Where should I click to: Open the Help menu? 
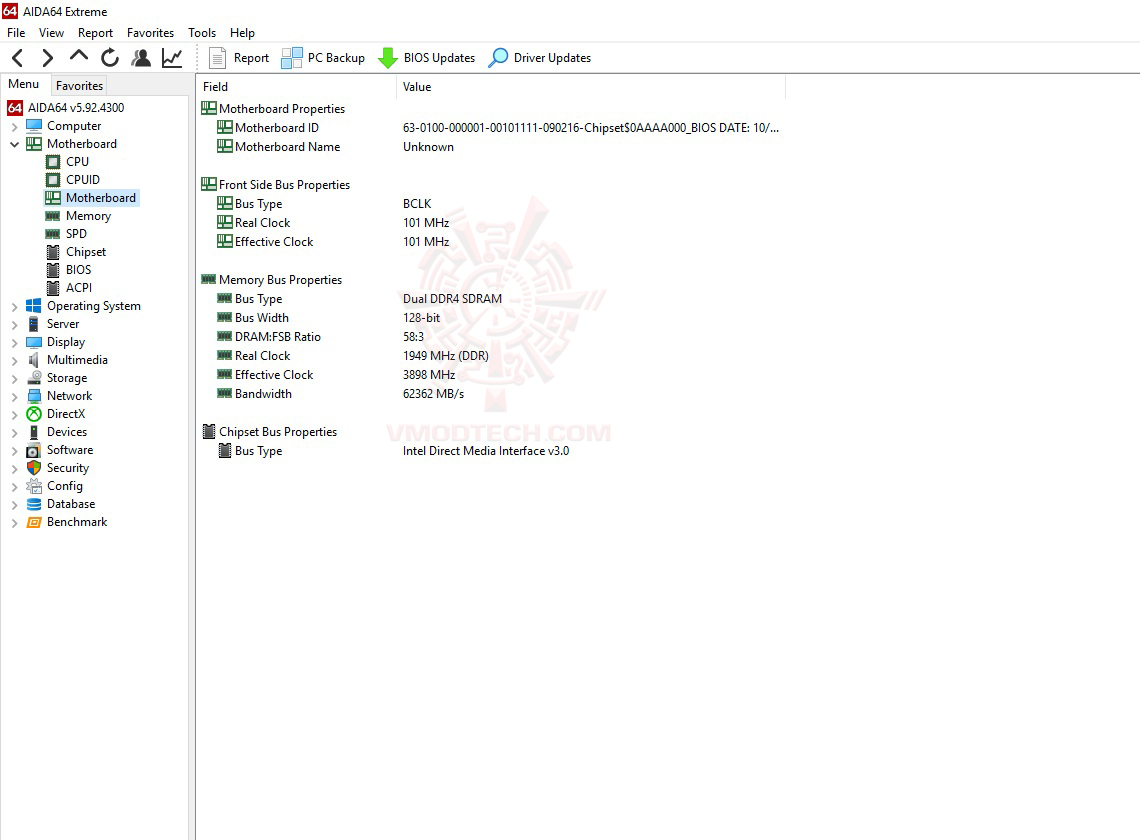[x=242, y=33]
